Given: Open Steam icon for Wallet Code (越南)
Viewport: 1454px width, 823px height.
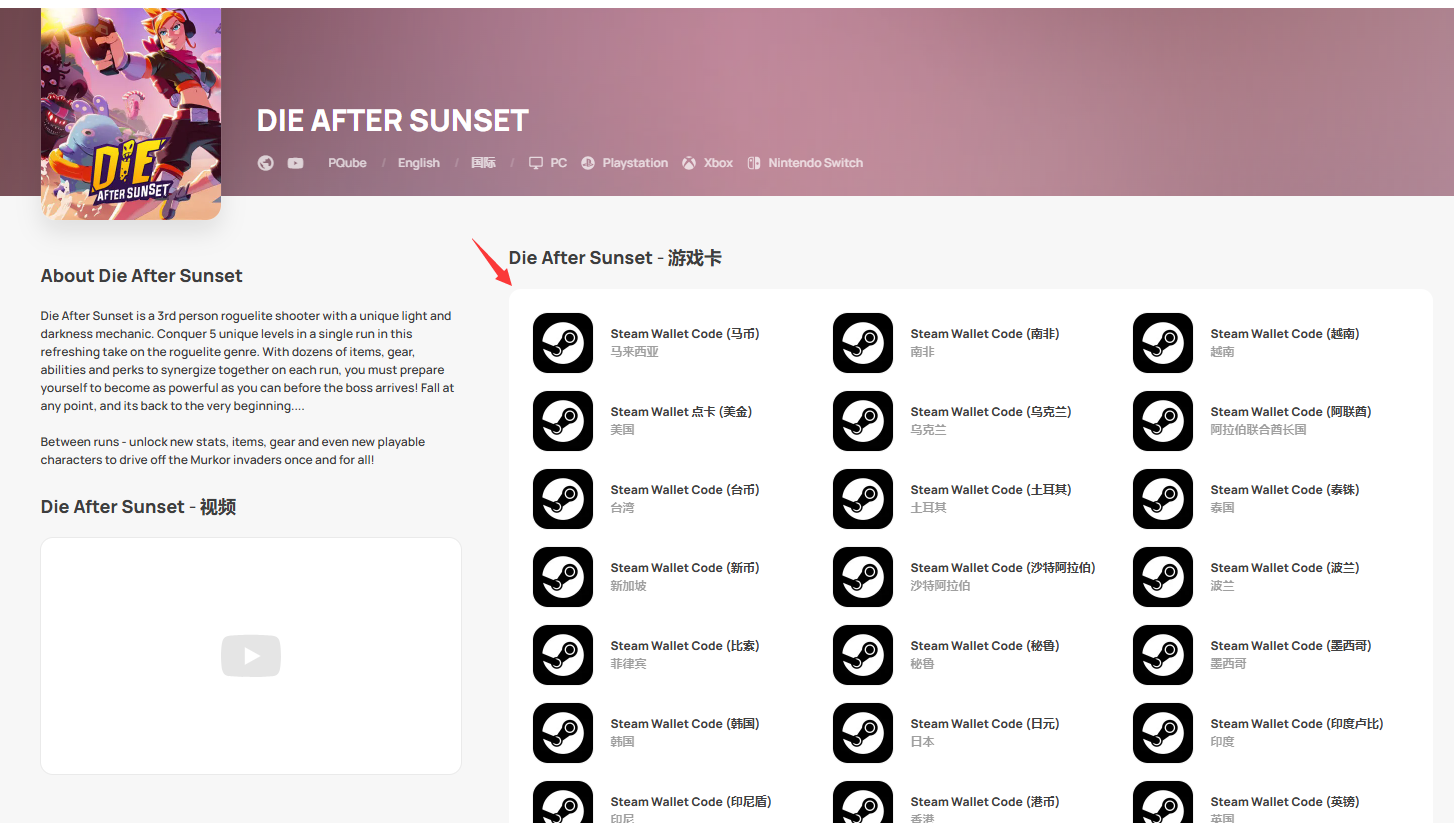Looking at the screenshot, I should pos(1163,343).
